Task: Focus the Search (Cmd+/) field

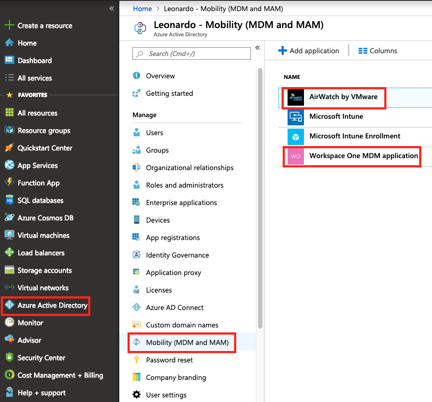Action: [x=191, y=54]
